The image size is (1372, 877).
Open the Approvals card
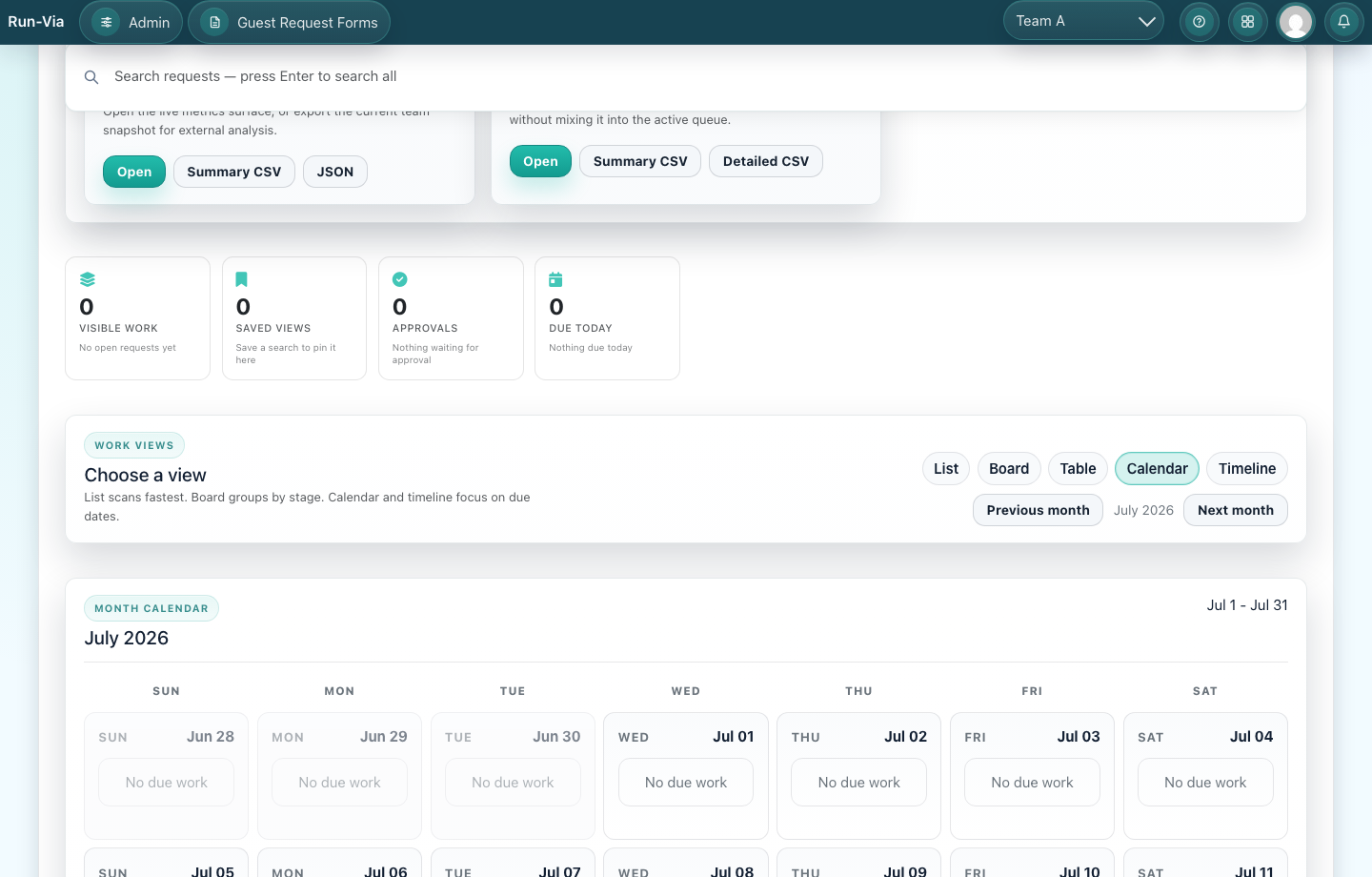[x=451, y=318]
